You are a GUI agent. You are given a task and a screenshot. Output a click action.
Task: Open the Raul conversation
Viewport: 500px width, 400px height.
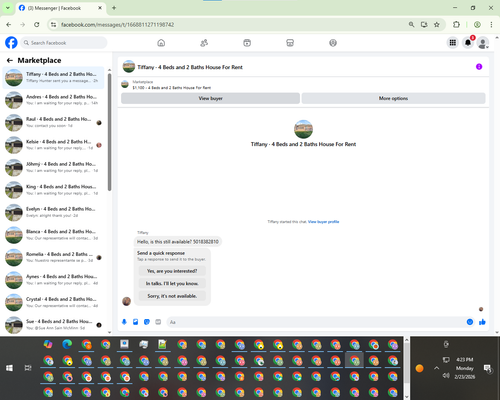coord(53,122)
